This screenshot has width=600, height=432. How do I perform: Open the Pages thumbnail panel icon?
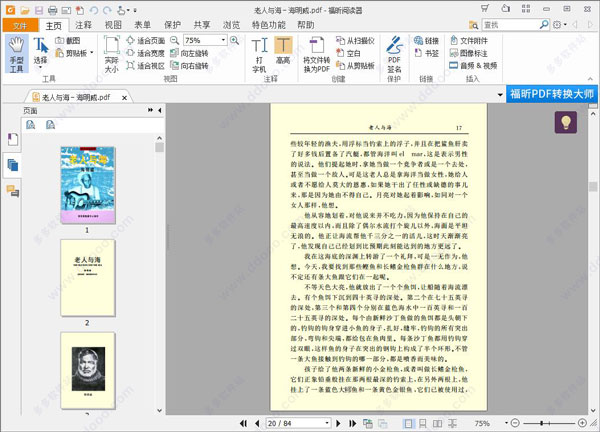pyautogui.click(x=13, y=165)
